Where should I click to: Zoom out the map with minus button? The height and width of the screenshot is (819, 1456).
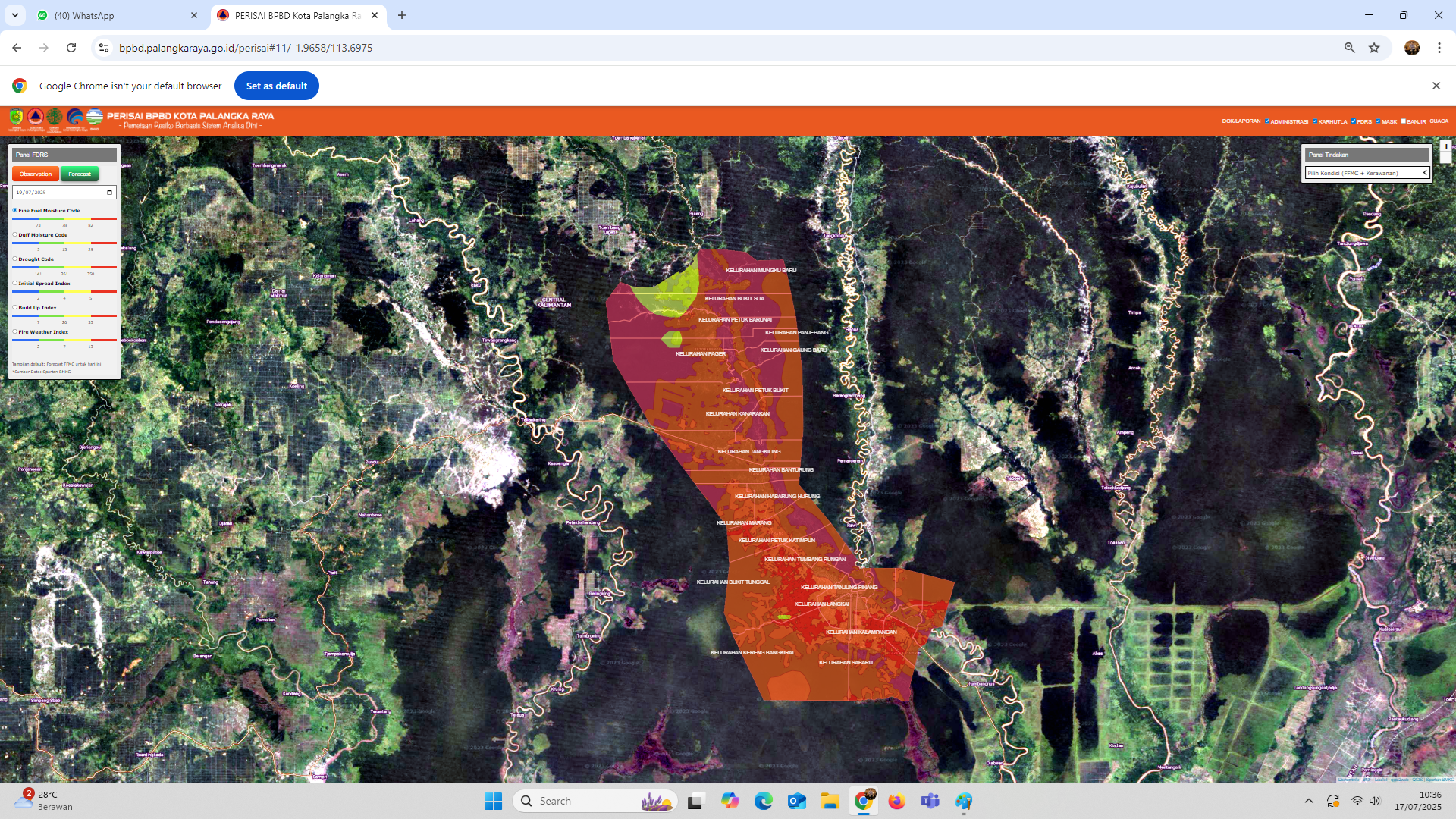point(1446,157)
